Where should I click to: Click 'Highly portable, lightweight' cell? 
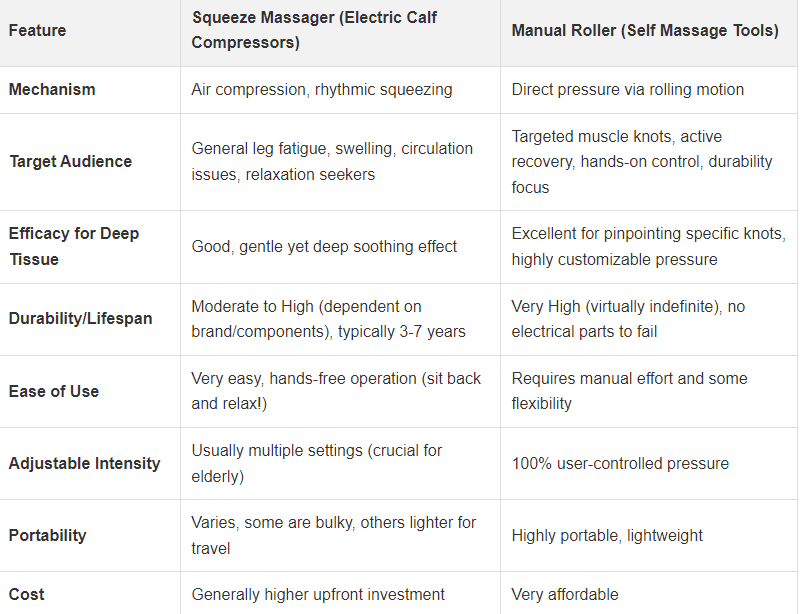point(607,535)
